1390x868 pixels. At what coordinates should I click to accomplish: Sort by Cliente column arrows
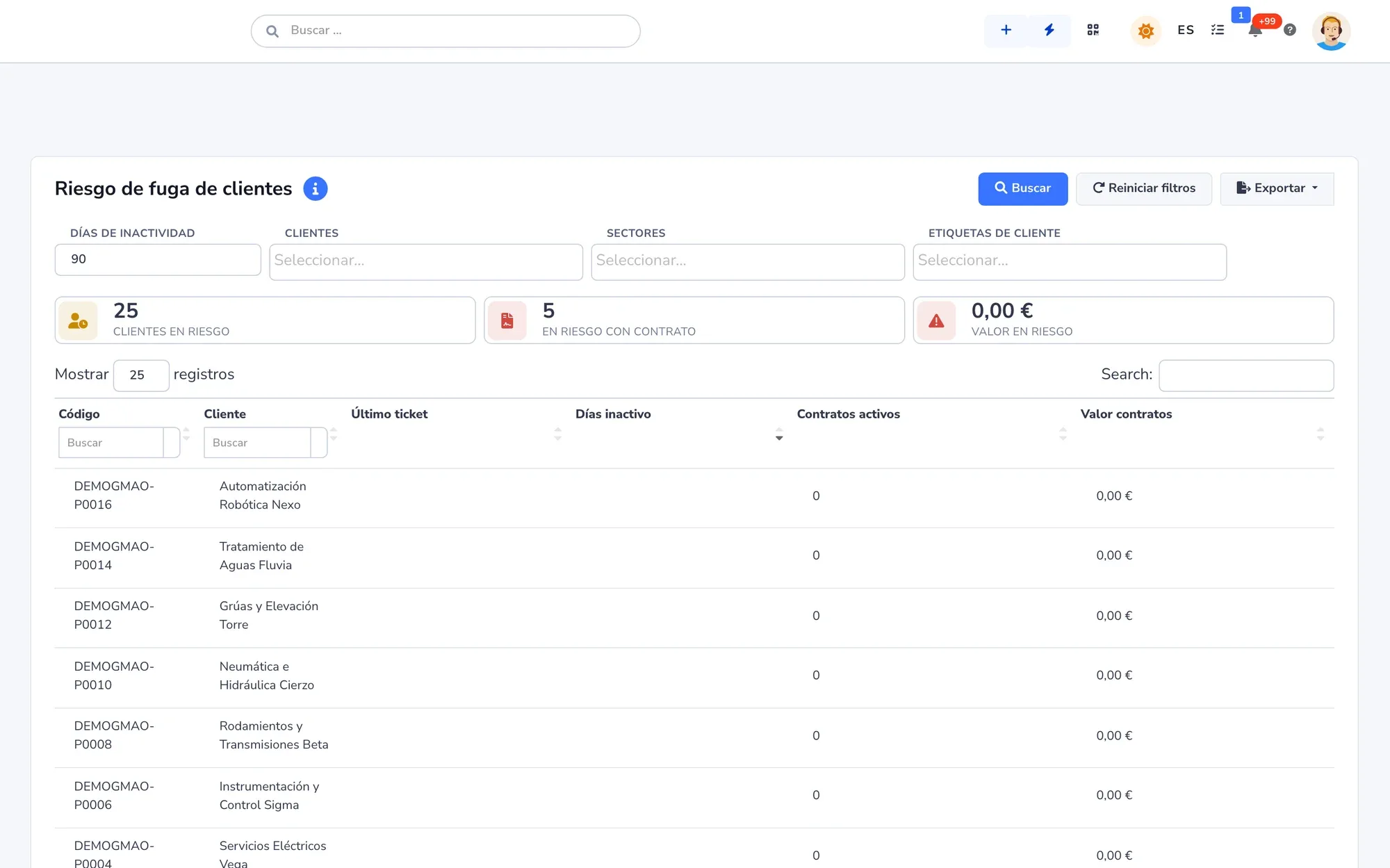pos(334,434)
